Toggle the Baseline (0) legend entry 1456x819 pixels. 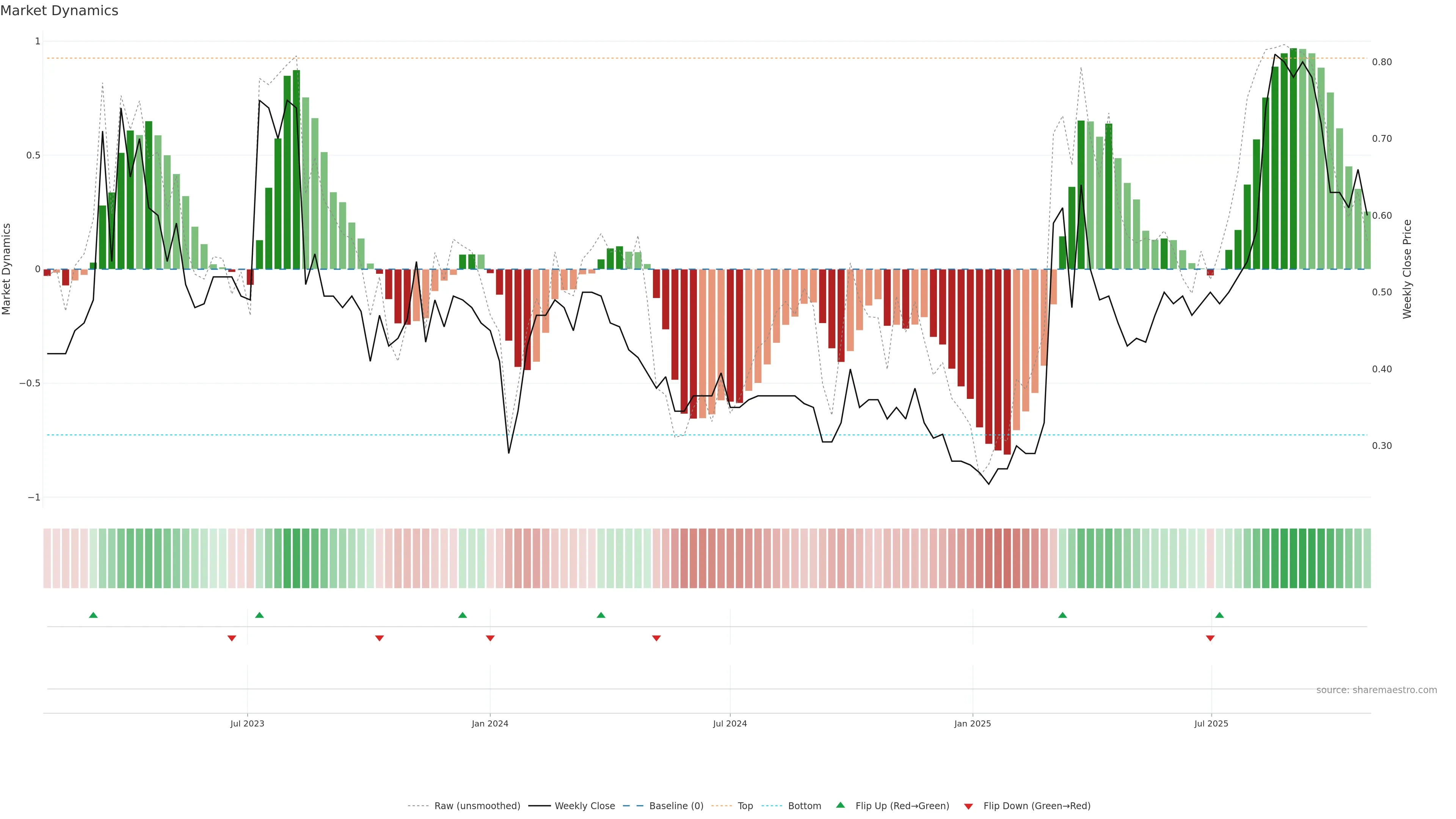click(x=676, y=806)
